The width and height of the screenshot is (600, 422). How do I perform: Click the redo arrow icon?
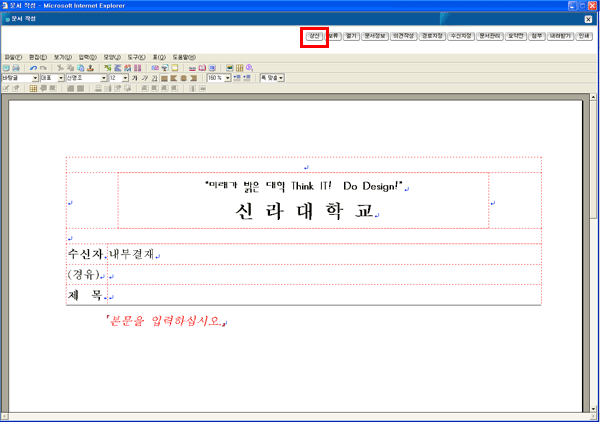(43, 68)
